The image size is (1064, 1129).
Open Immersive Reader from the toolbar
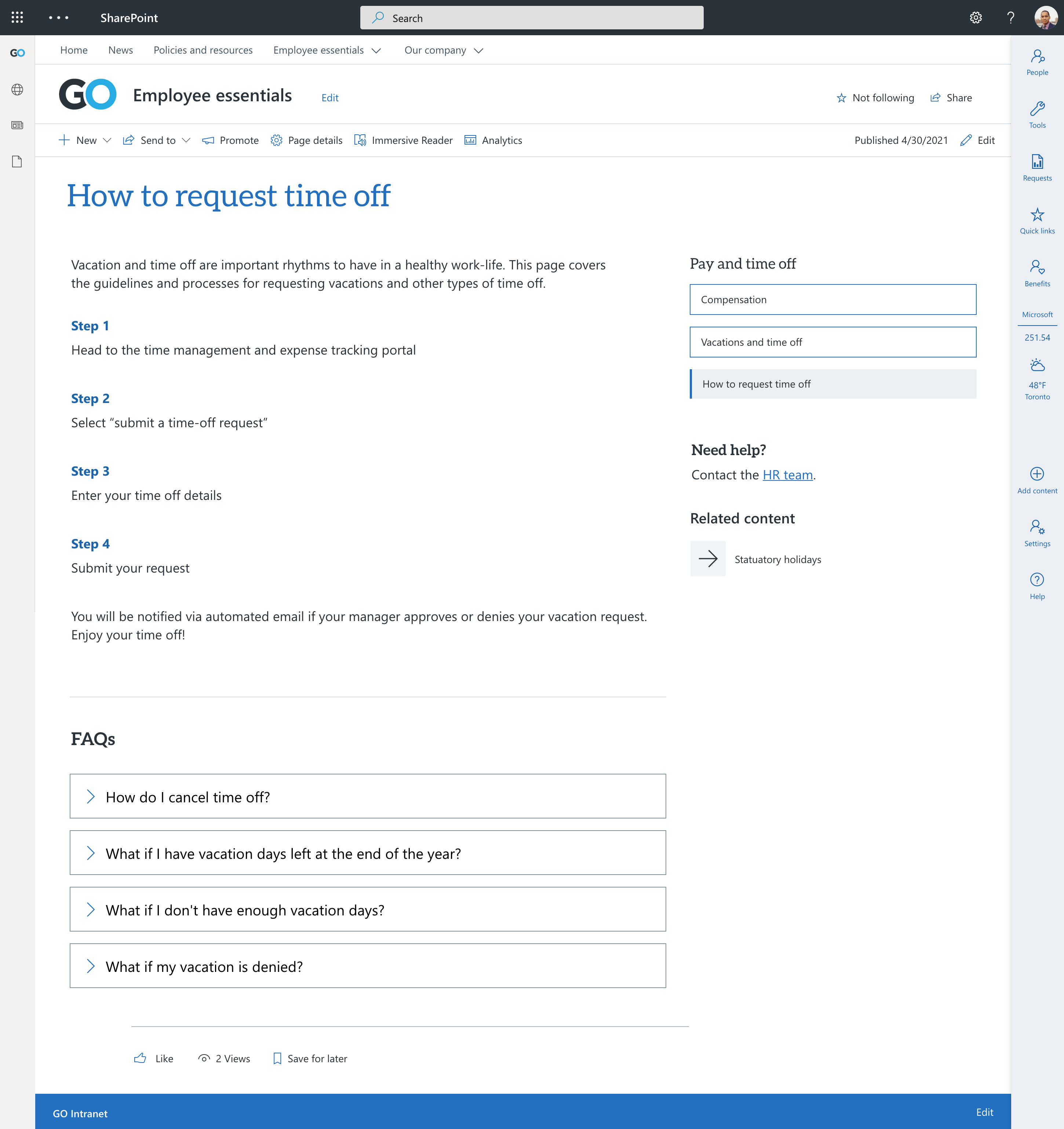(x=403, y=140)
